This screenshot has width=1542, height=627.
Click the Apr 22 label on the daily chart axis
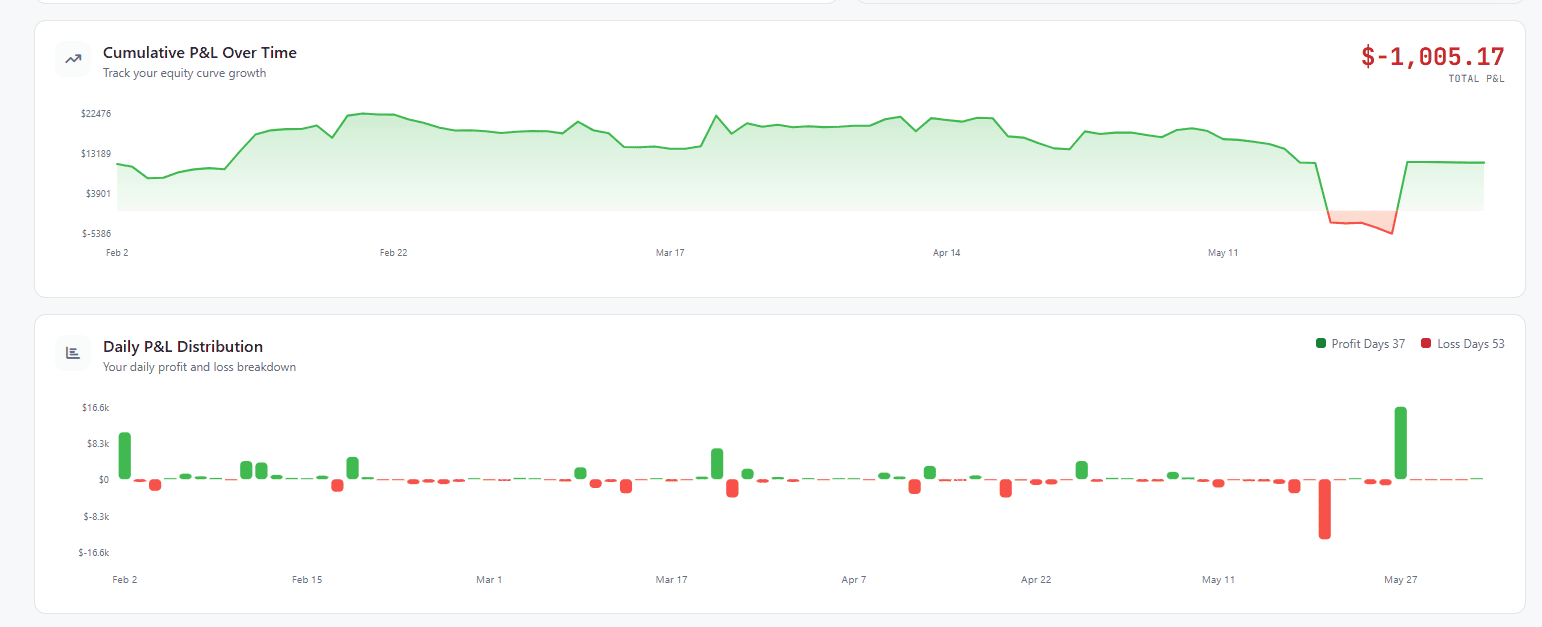point(1036,580)
